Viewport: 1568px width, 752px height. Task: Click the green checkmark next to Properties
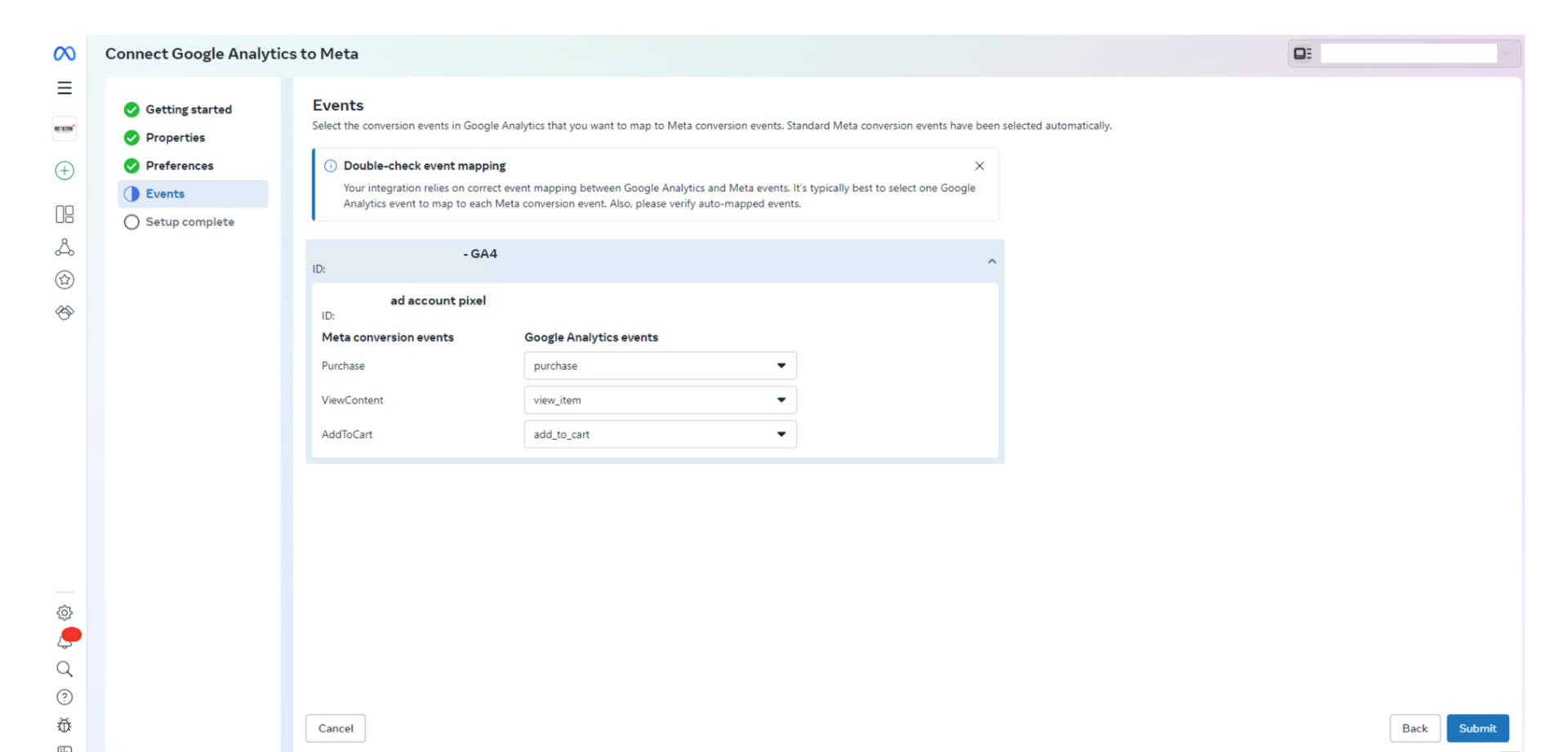pos(131,138)
